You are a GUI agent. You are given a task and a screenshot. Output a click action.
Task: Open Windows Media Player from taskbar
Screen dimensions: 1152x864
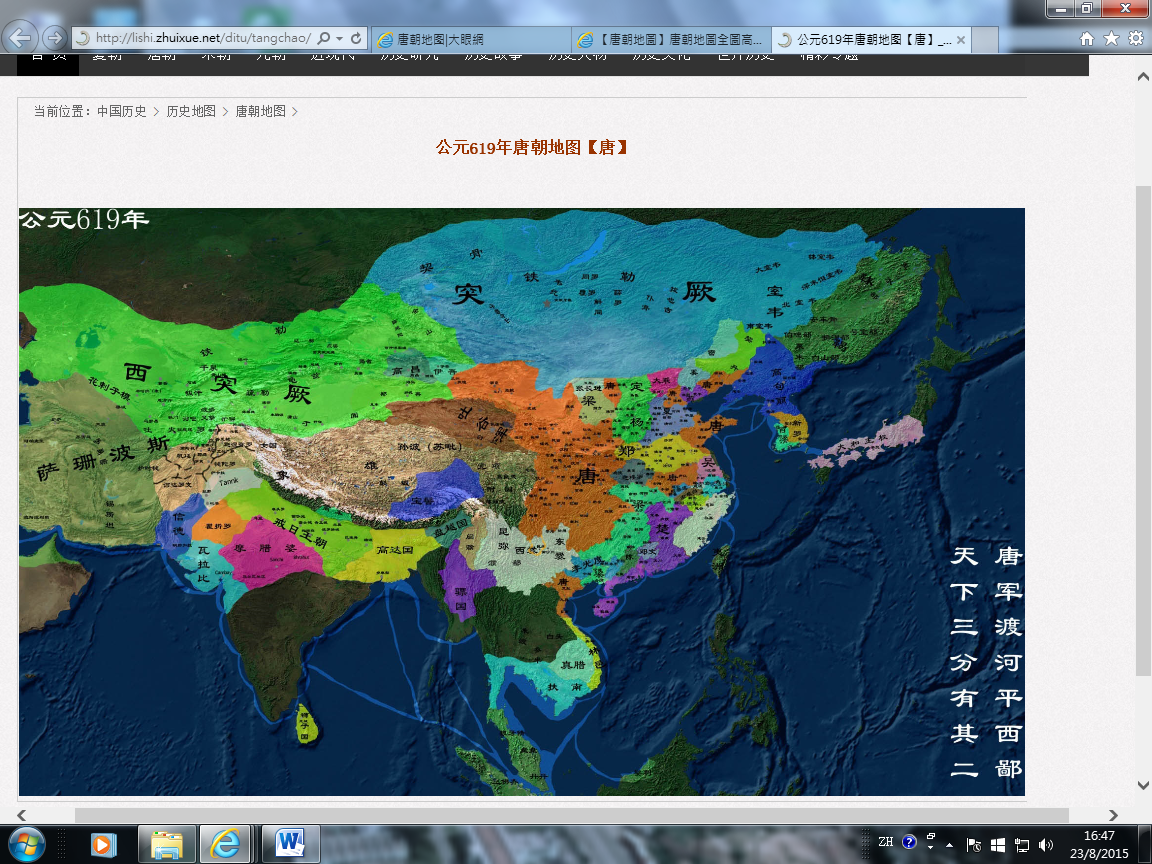tap(103, 844)
